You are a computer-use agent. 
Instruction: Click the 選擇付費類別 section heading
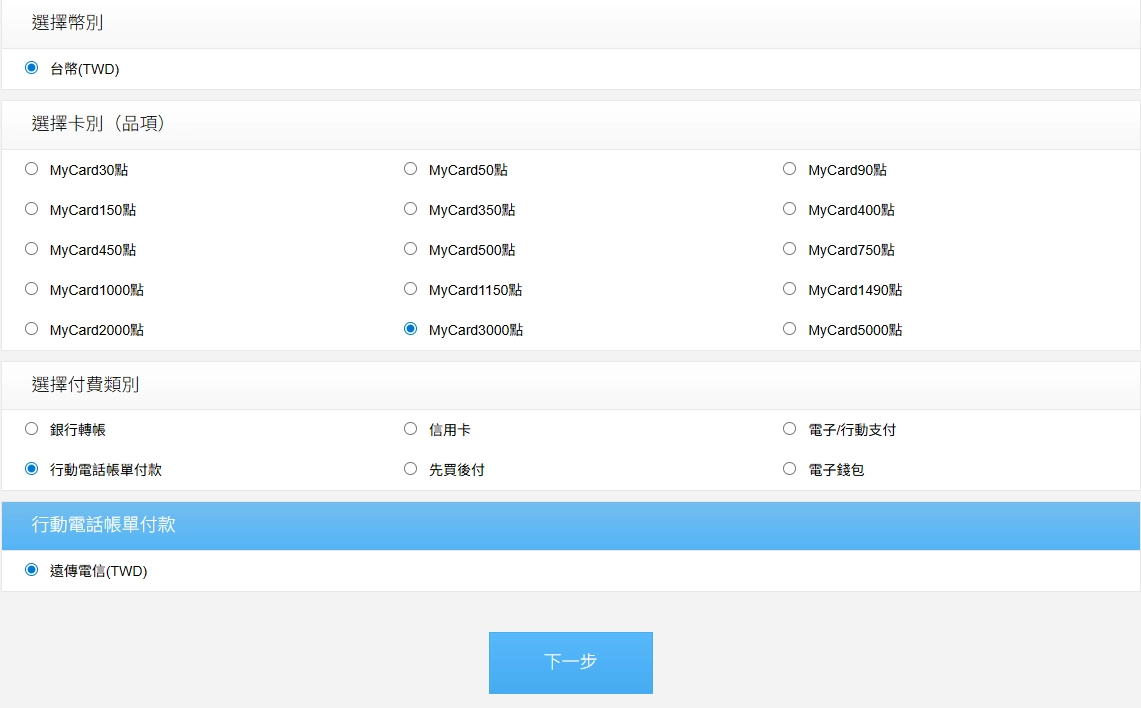(85, 384)
